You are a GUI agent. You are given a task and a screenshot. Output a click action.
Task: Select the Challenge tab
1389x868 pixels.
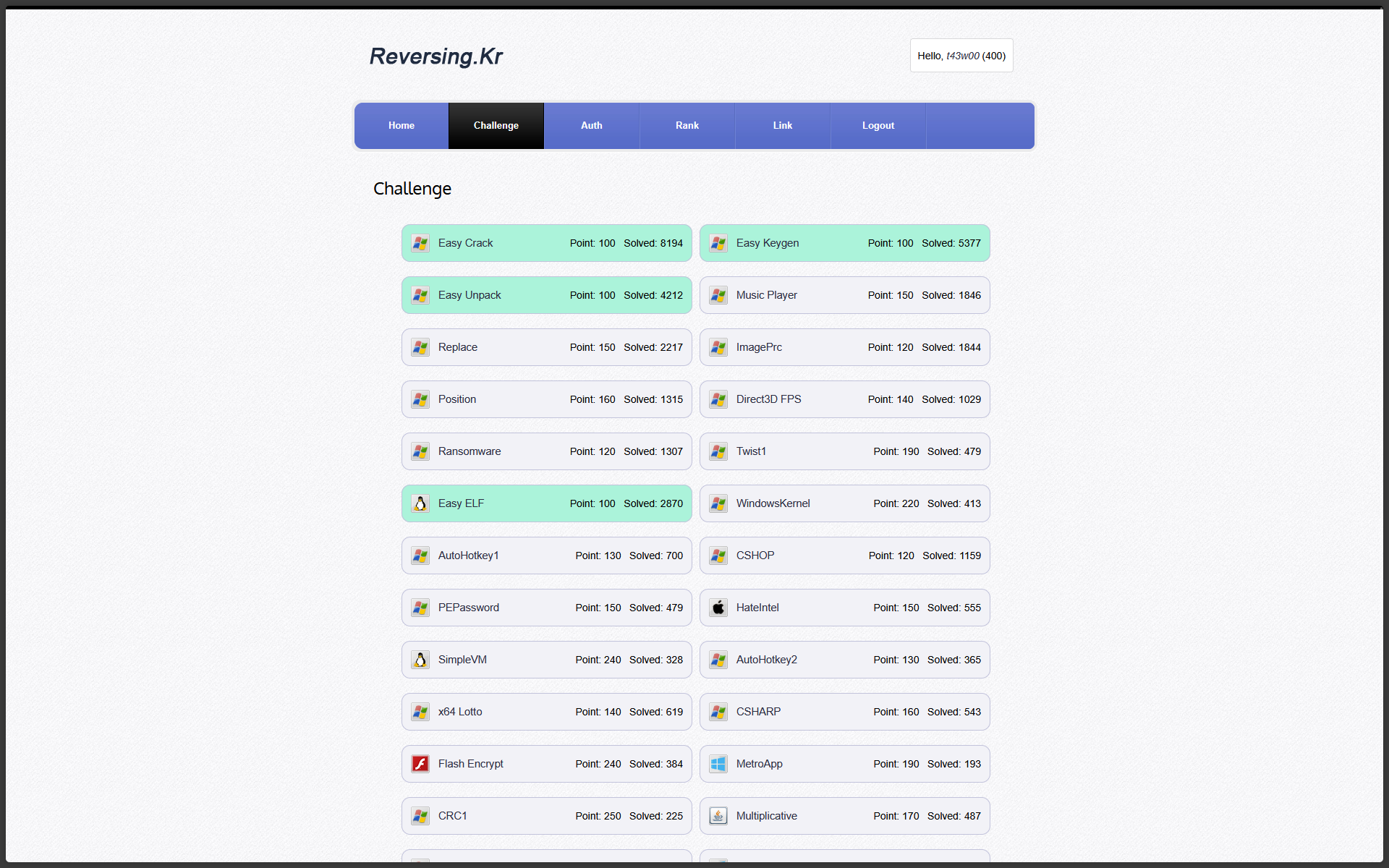coord(496,126)
